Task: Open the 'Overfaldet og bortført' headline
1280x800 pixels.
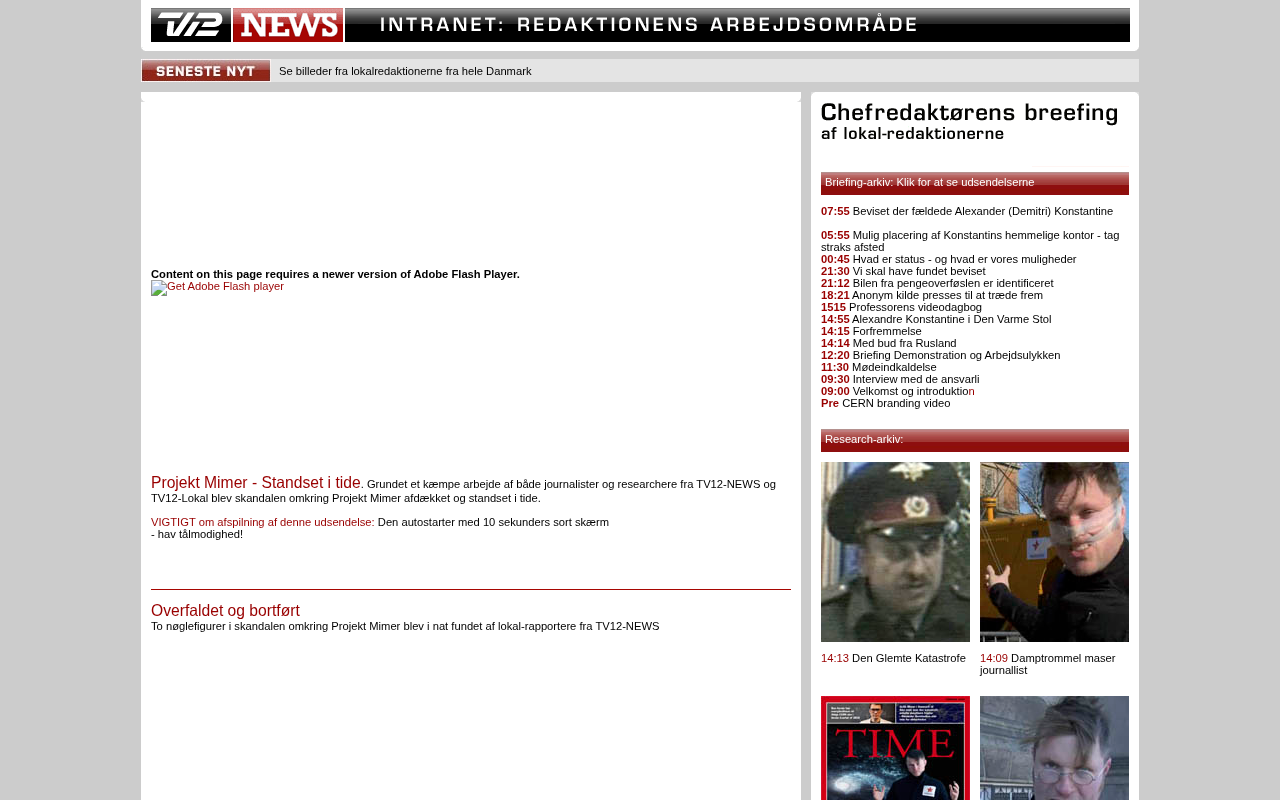Action: click(225, 611)
